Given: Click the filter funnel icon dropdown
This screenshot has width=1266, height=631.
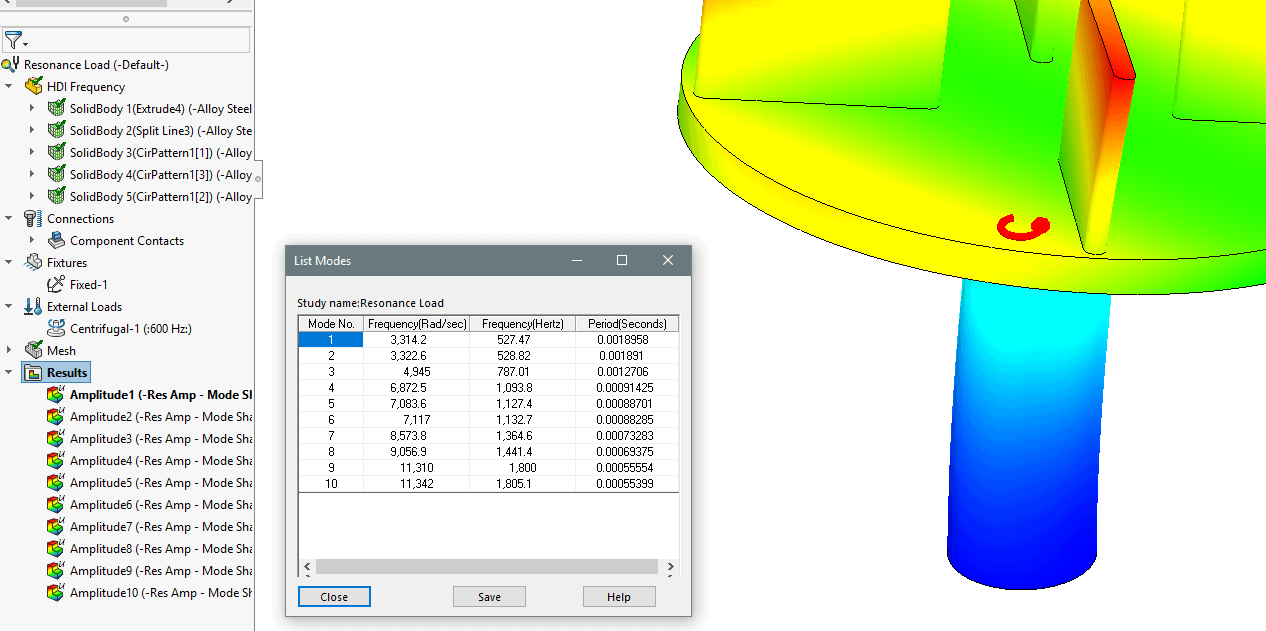Looking at the screenshot, I should [15, 41].
